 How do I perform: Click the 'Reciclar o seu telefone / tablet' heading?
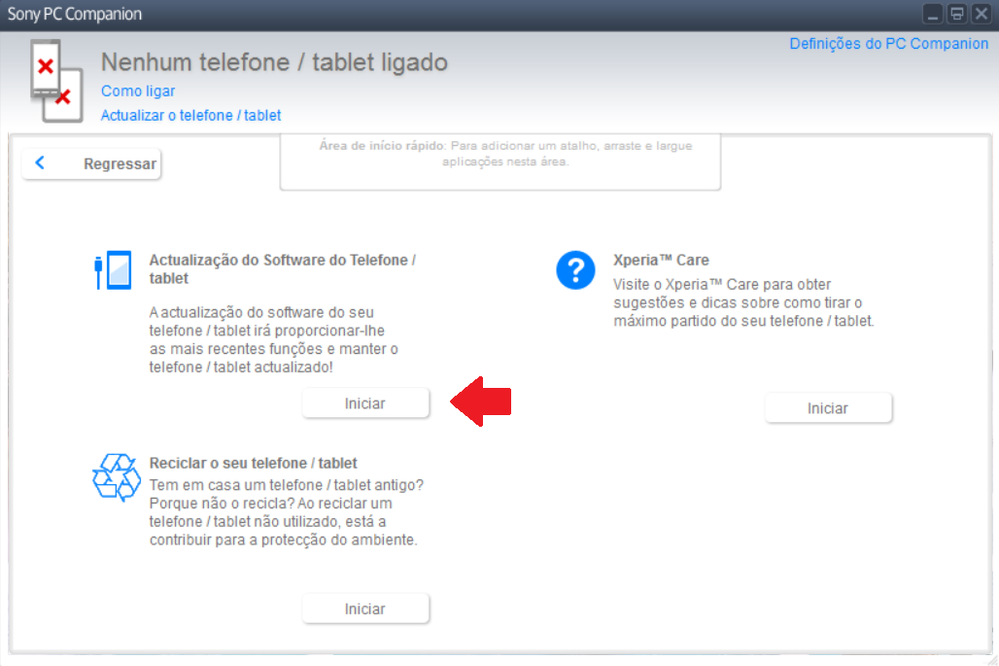(253, 463)
